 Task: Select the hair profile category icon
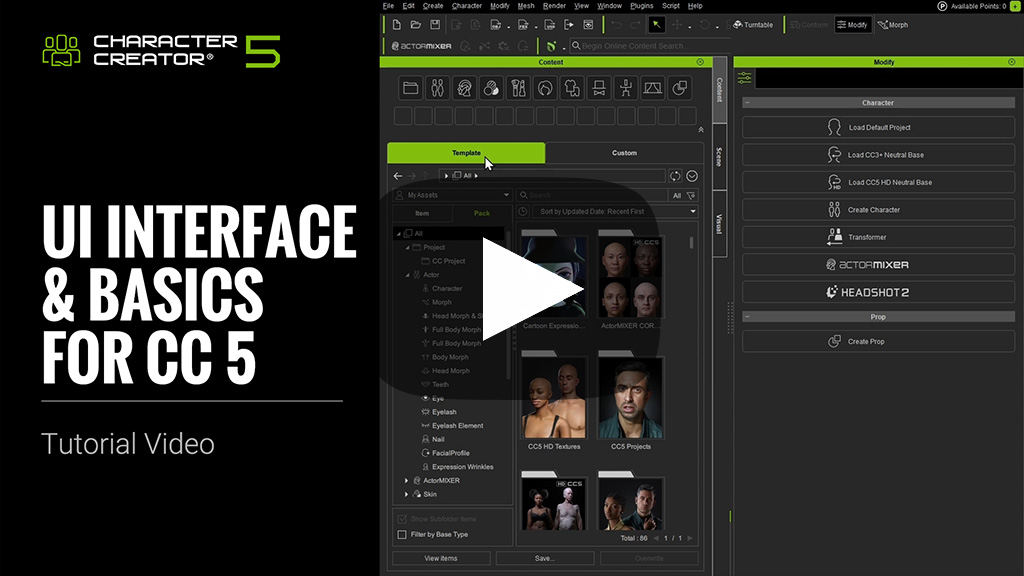tap(545, 88)
